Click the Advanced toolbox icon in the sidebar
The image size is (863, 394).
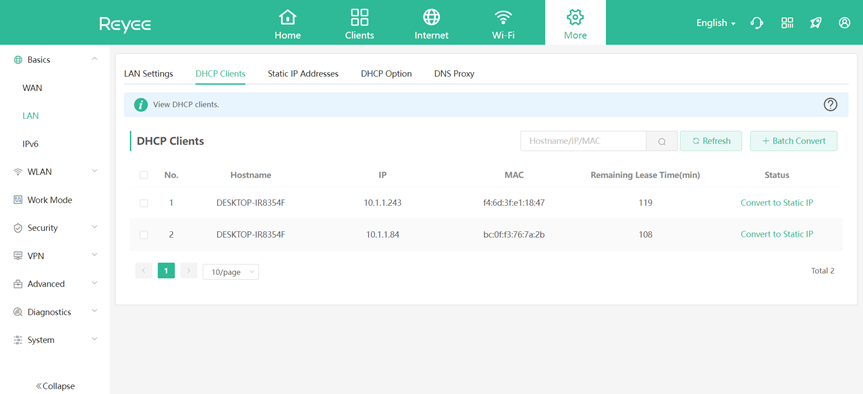click(18, 284)
